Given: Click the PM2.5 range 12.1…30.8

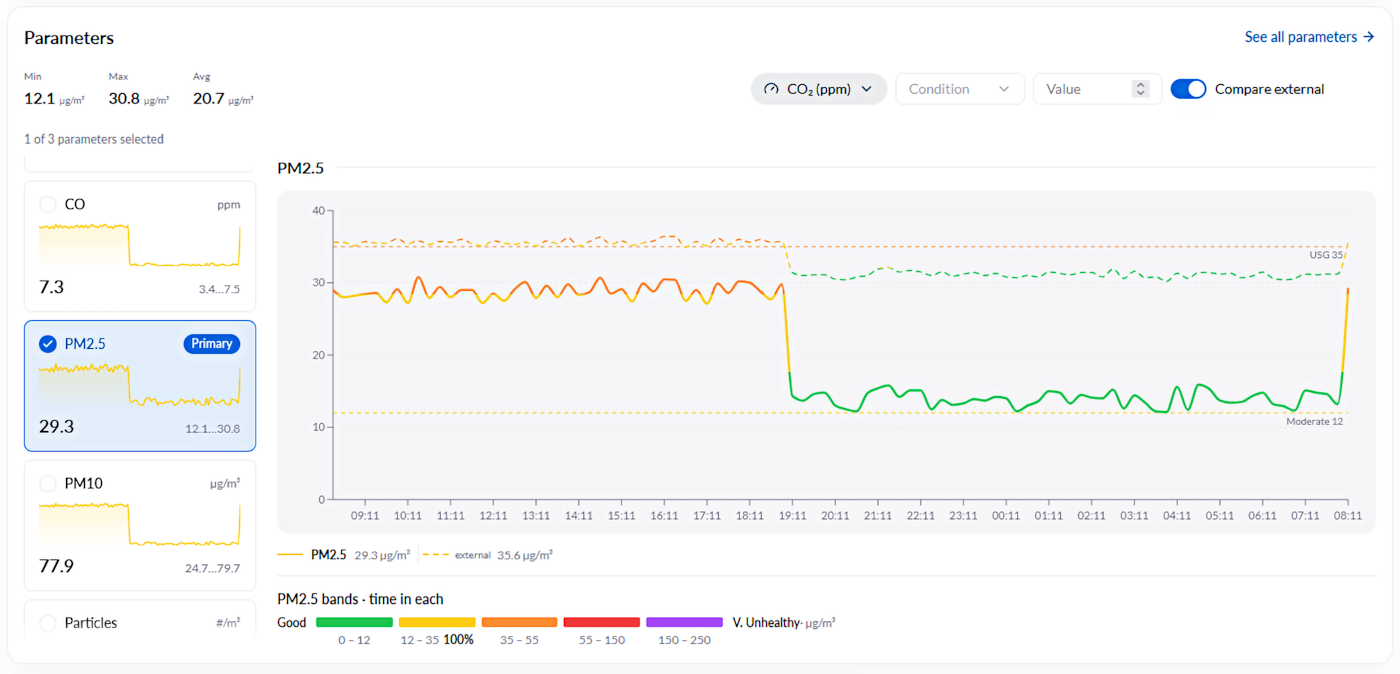Looking at the screenshot, I should click(213, 429).
